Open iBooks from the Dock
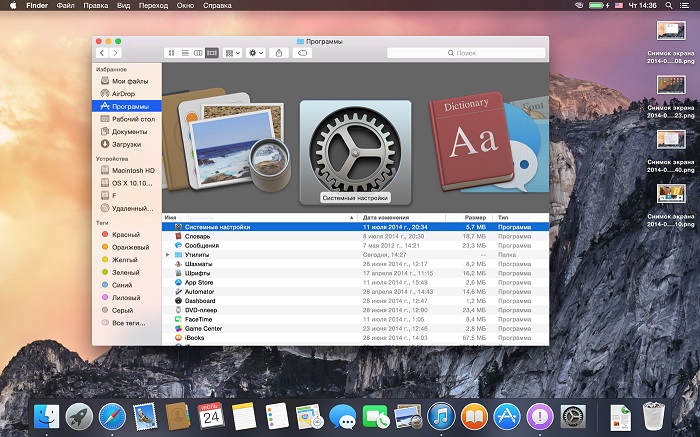Viewport: 700px width, 437px height. point(474,417)
